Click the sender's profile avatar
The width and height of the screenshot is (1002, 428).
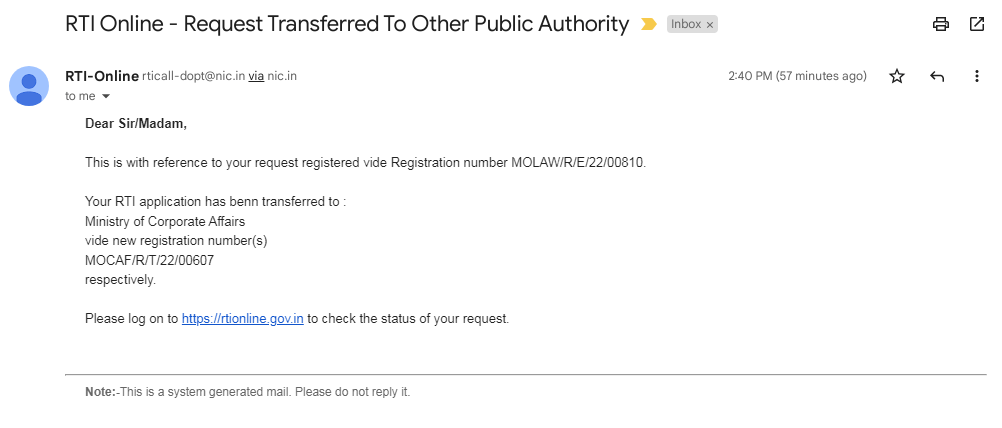(29, 85)
